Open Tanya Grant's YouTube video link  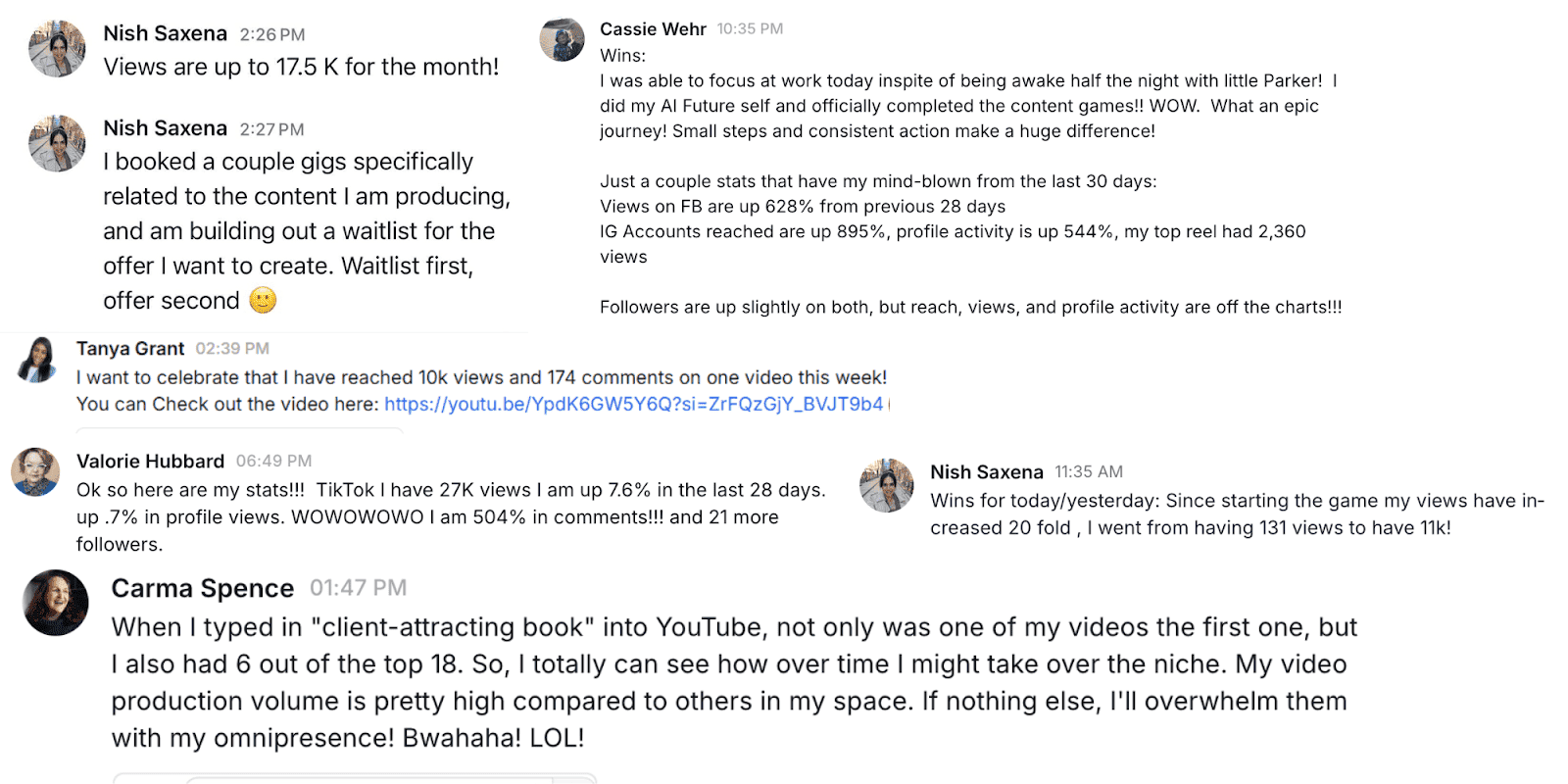tap(633, 404)
